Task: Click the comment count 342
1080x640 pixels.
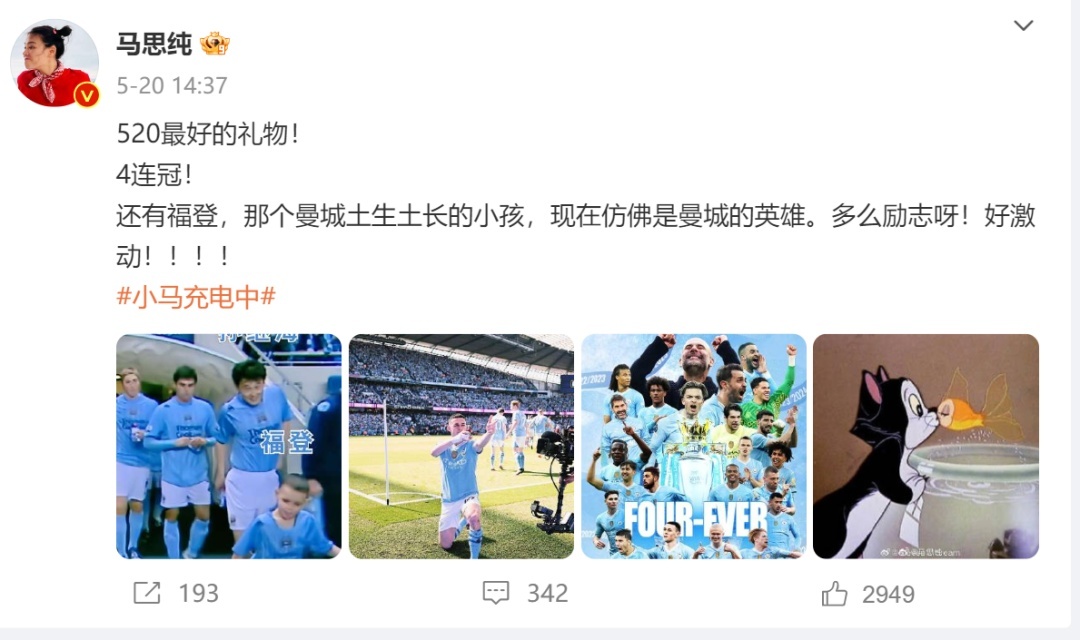Action: (x=548, y=593)
